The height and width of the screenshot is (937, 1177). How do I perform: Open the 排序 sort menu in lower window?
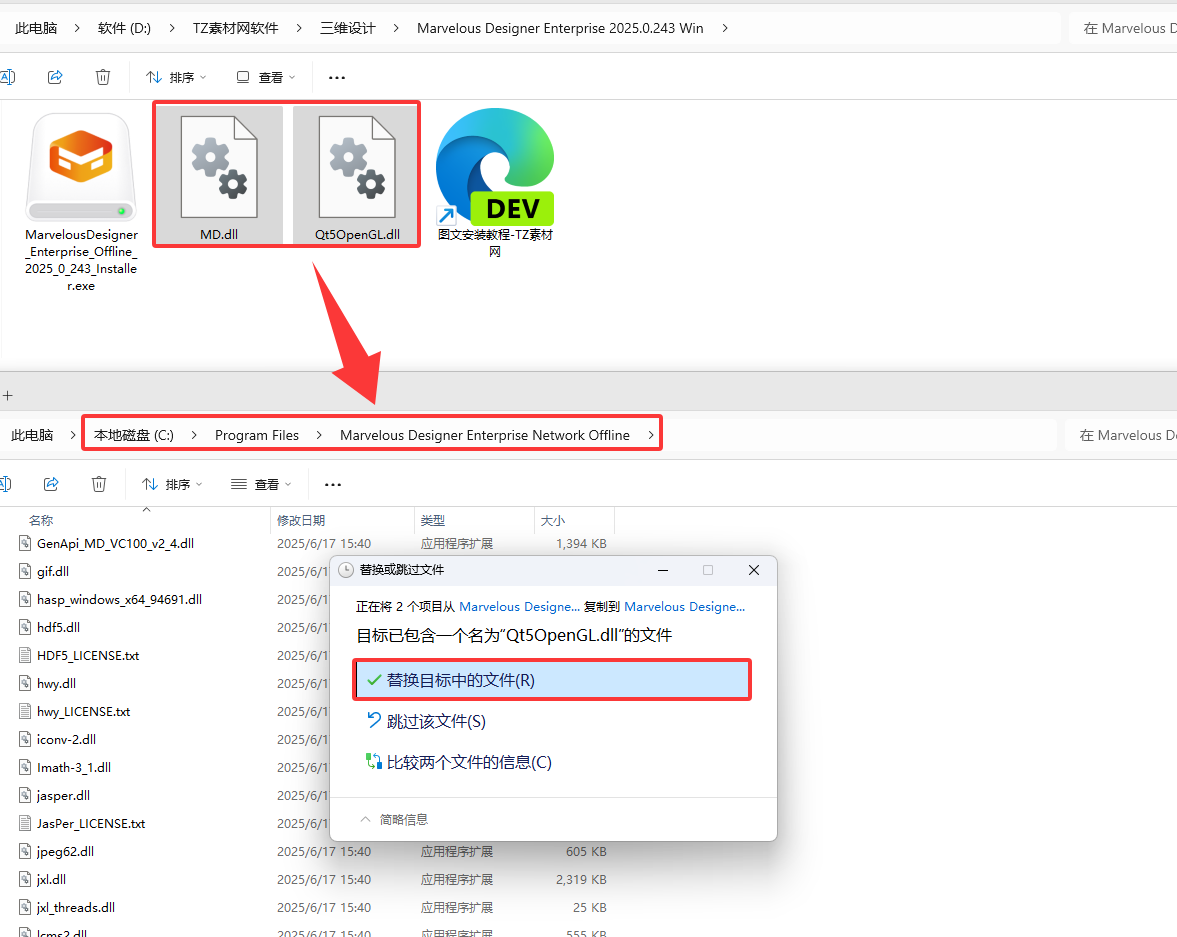click(x=173, y=484)
